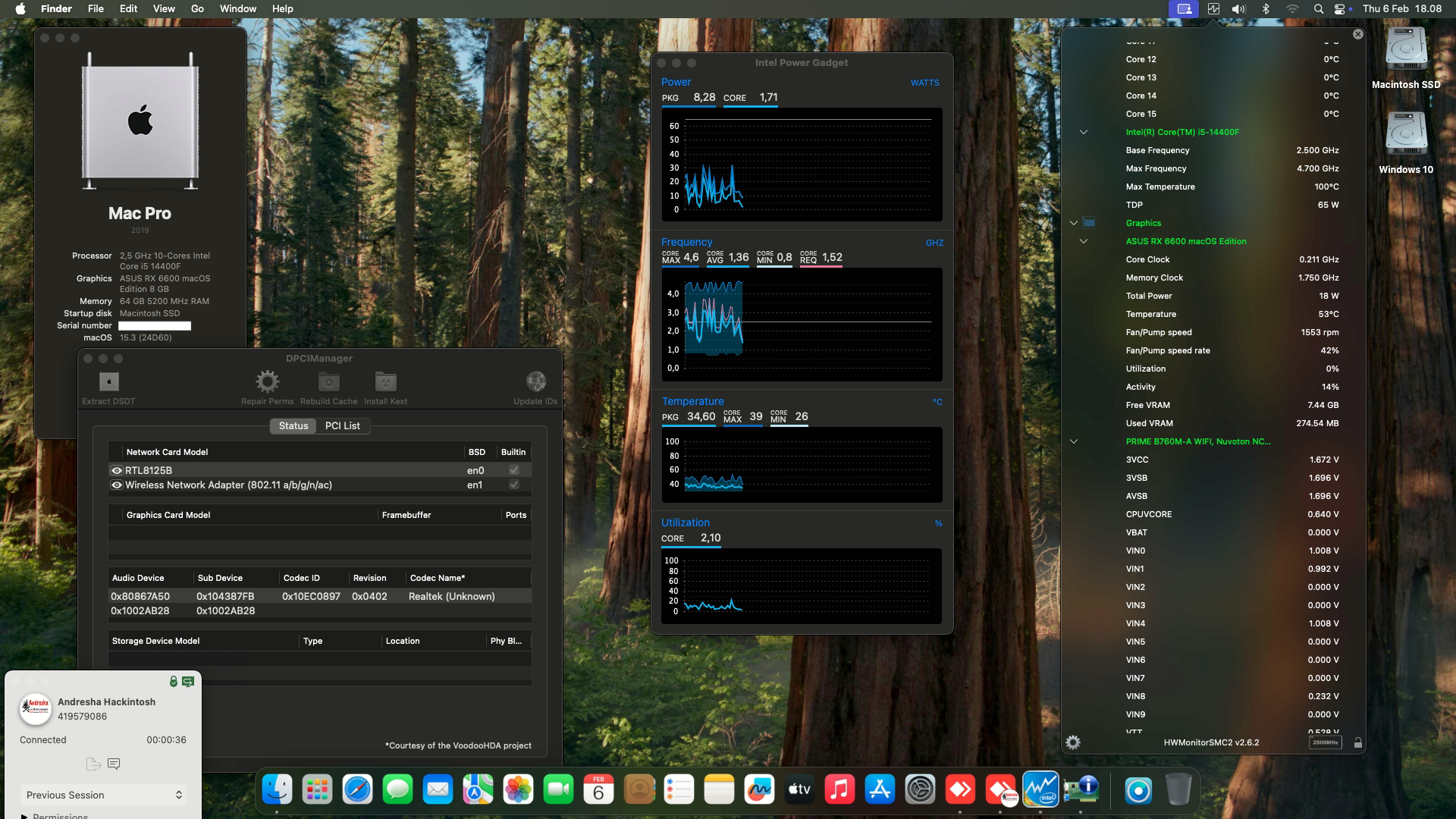Open System Settings from Dock

point(920,790)
